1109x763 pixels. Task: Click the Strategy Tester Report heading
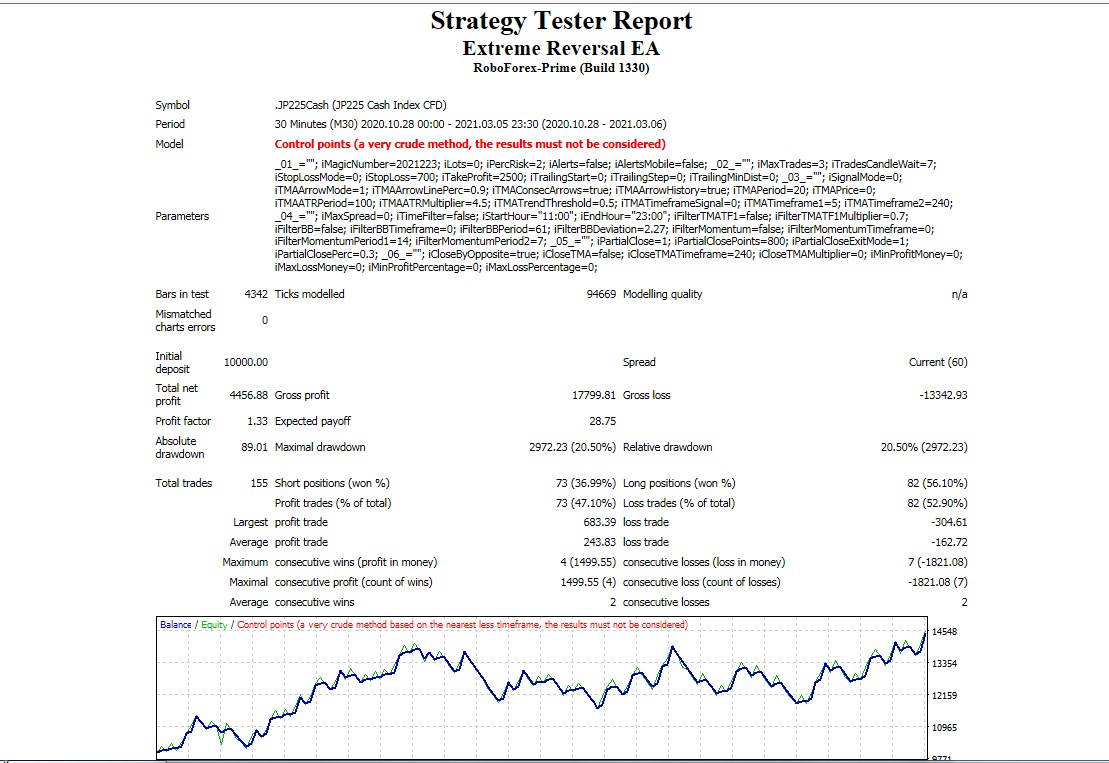click(561, 21)
